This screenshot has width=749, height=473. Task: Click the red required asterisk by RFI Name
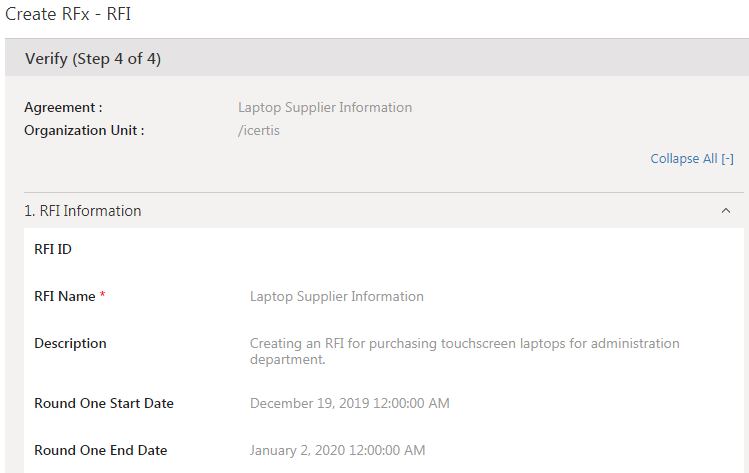[103, 296]
